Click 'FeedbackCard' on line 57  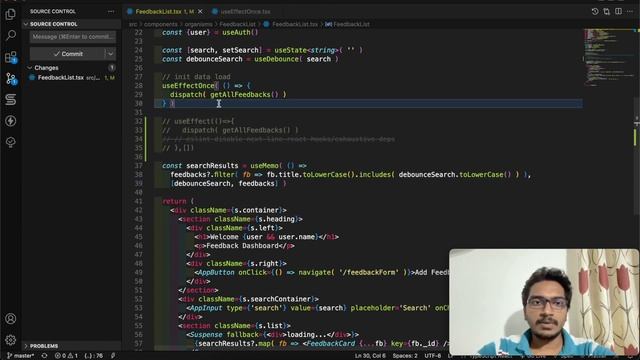(331, 344)
